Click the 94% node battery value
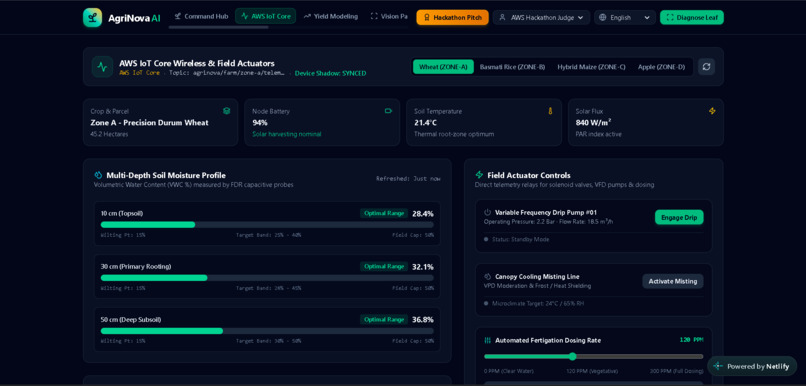 tap(260, 123)
